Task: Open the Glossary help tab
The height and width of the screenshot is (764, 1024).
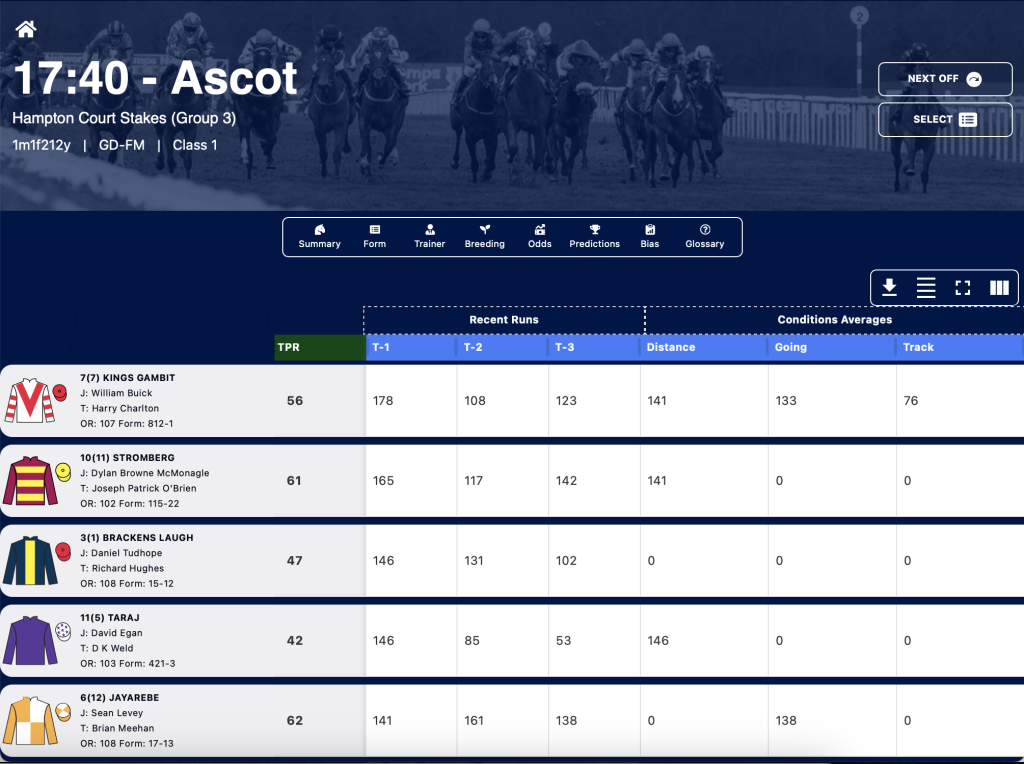Action: point(705,236)
